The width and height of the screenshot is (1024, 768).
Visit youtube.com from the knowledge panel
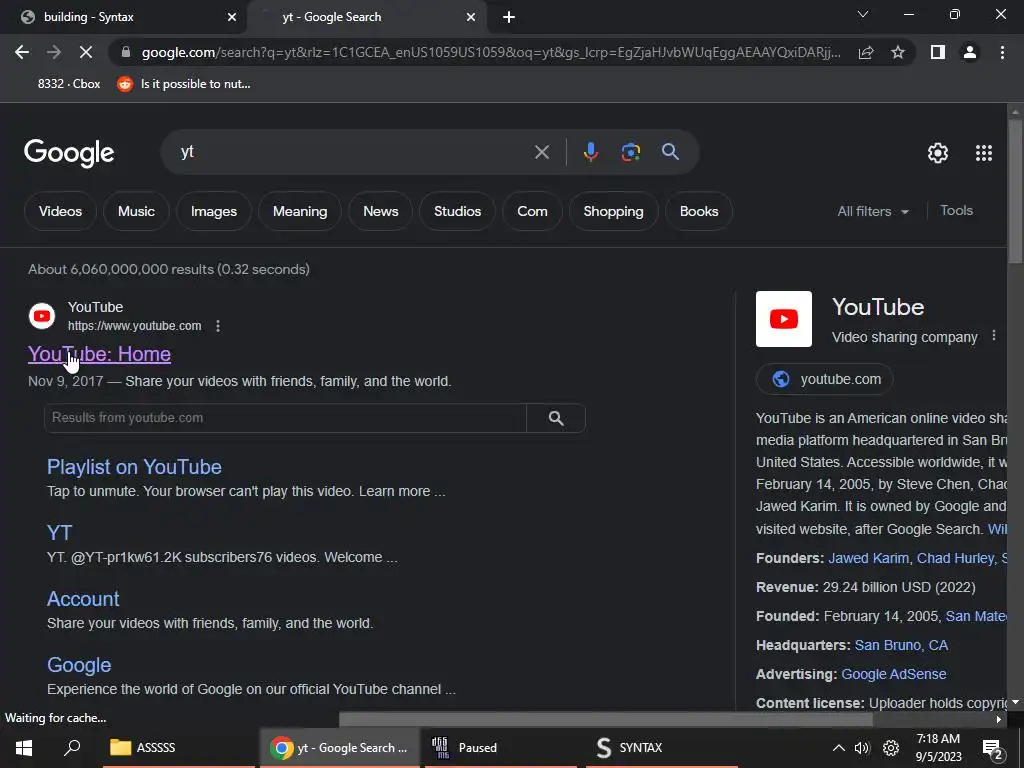click(824, 379)
